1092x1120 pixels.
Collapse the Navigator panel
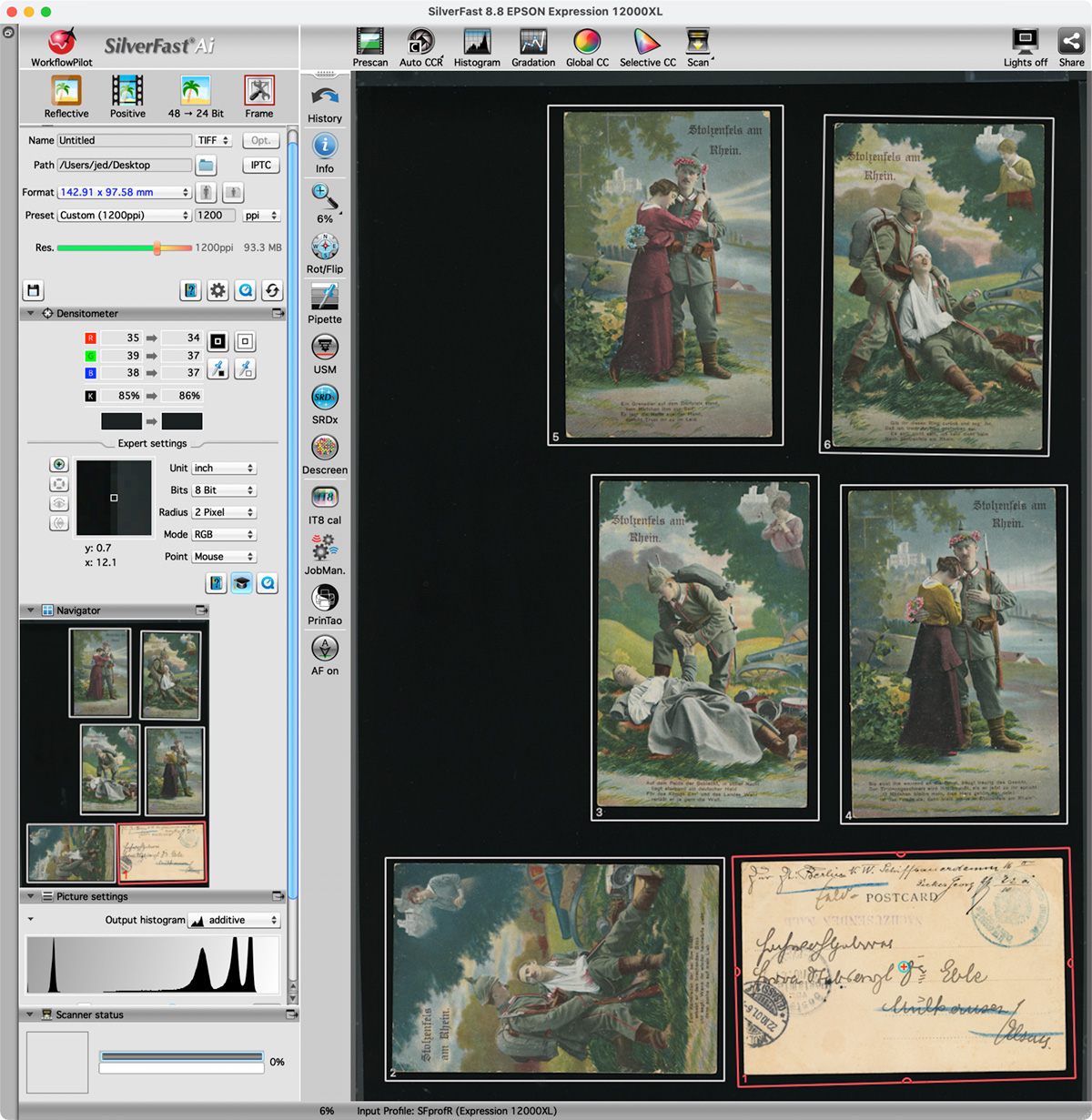coord(30,610)
